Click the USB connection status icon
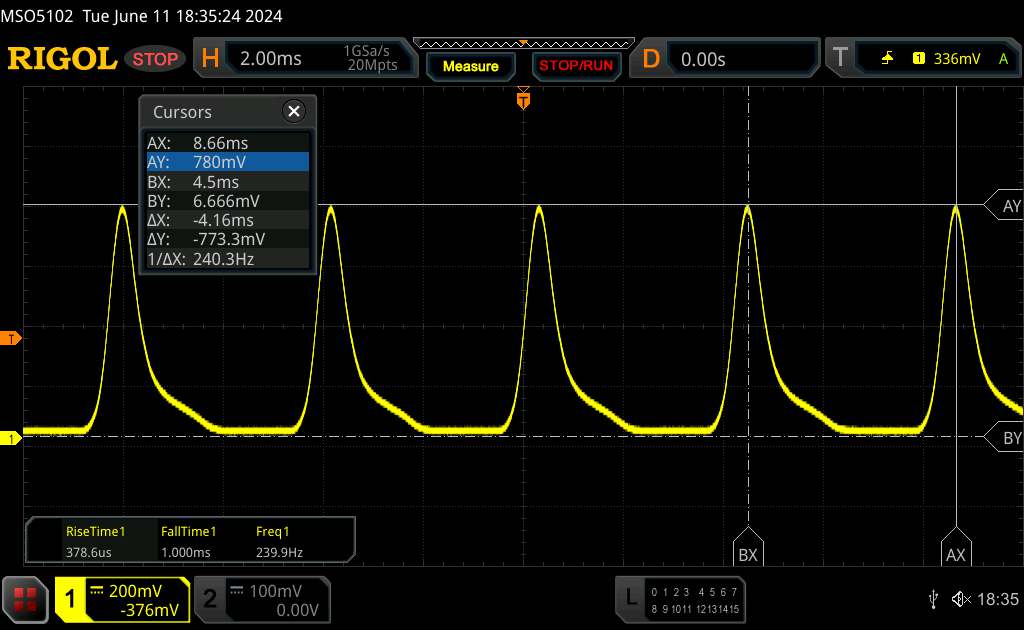Image resolution: width=1024 pixels, height=630 pixels. click(x=934, y=599)
